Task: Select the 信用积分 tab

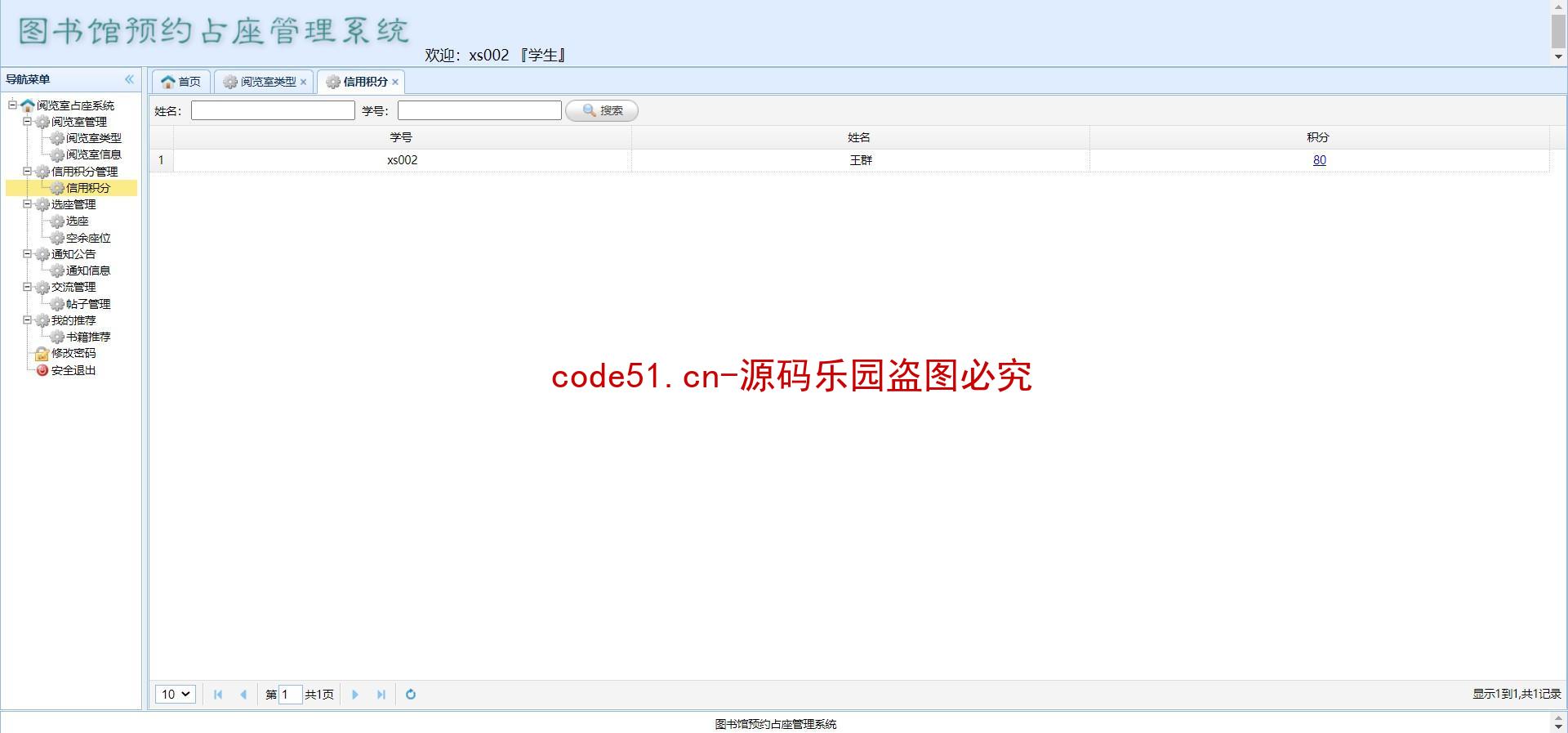Action: [361, 82]
